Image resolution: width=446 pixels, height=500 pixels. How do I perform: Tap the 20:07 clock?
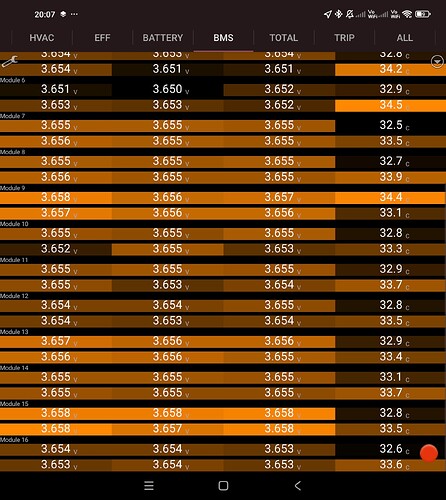pos(45,14)
